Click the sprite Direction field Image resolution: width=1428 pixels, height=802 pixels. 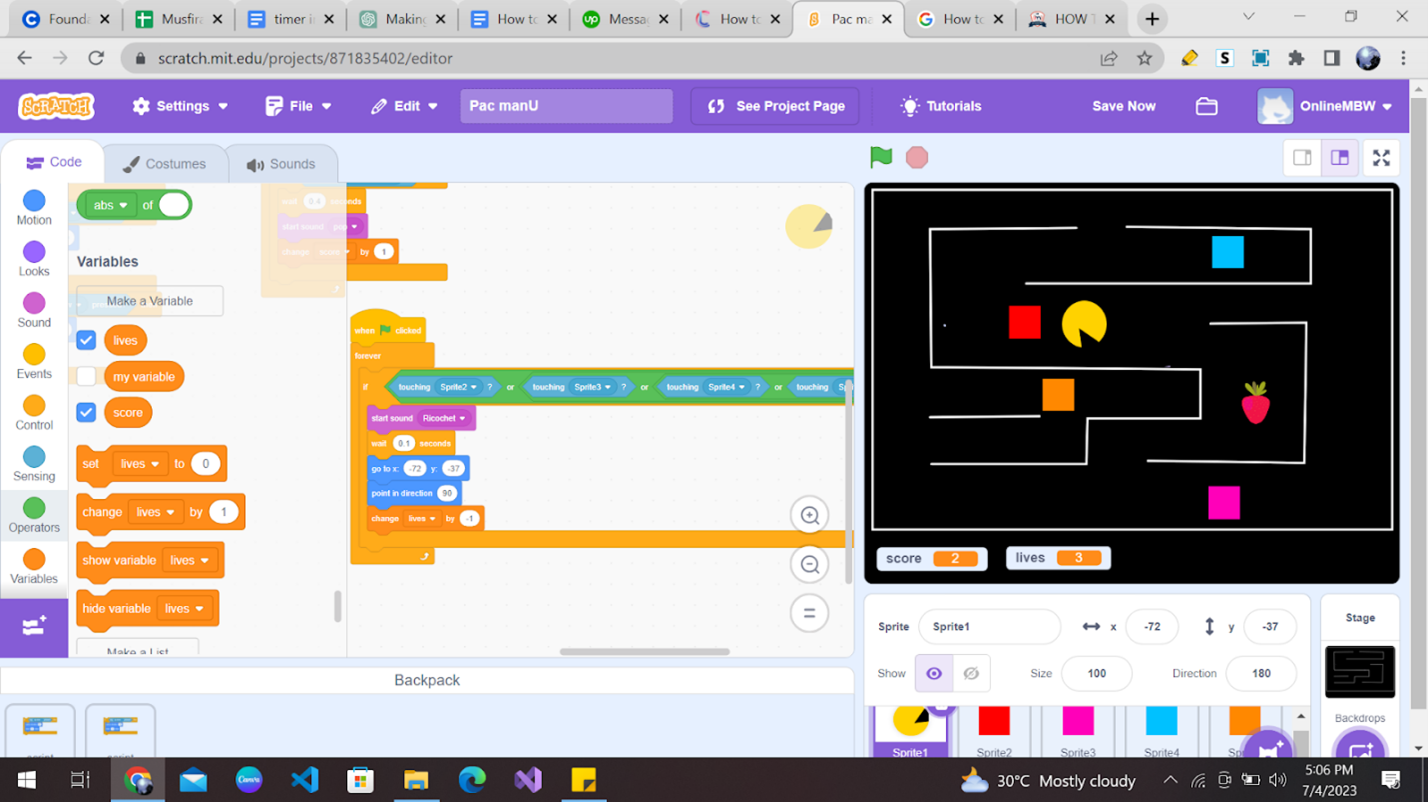coord(1260,674)
